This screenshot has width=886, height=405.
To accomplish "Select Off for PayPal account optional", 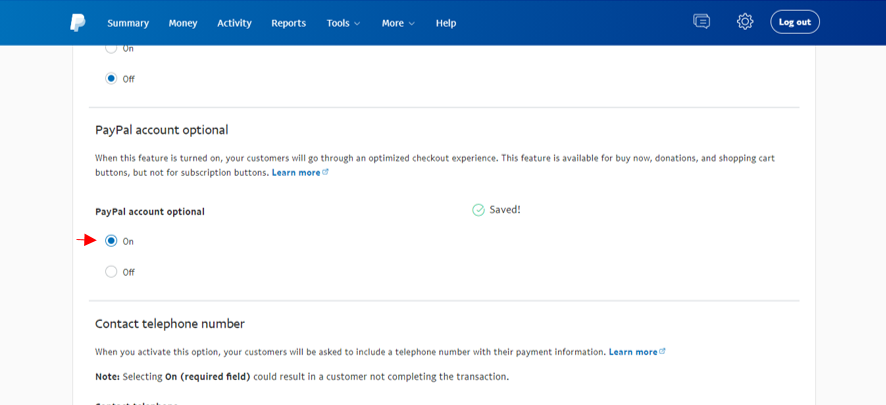I will click(x=111, y=272).
